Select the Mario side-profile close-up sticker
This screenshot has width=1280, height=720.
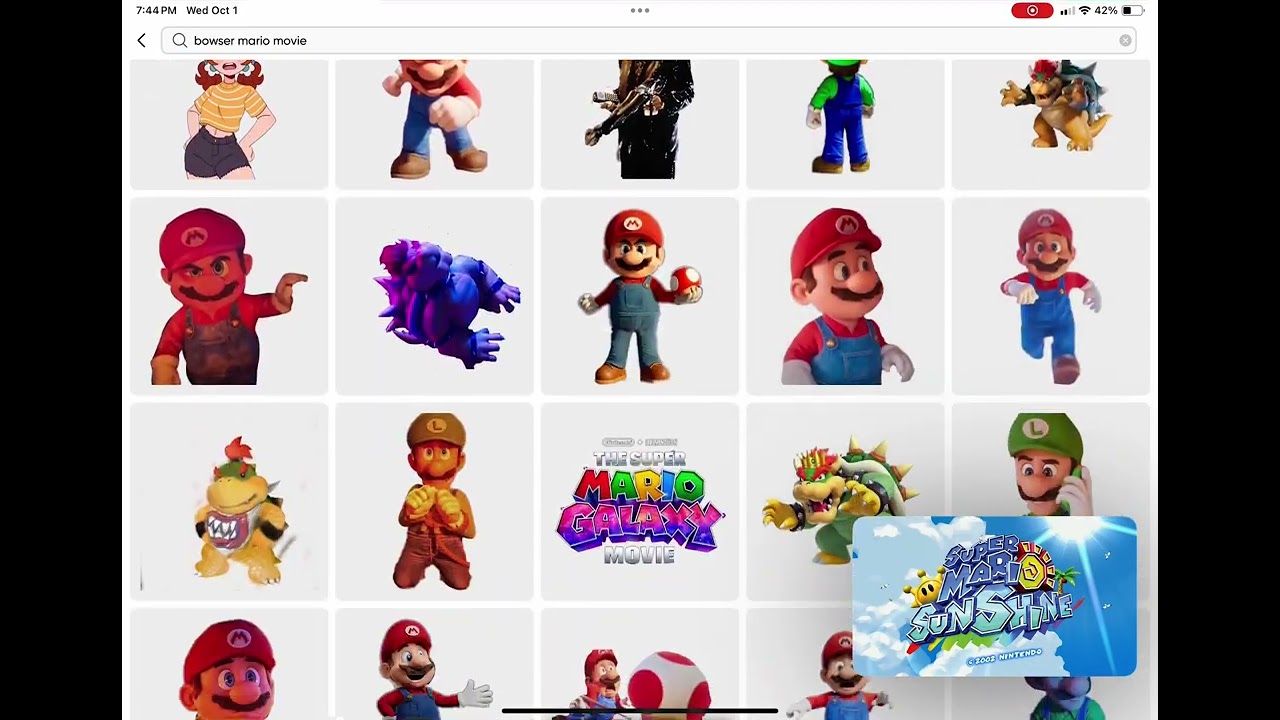(845, 296)
